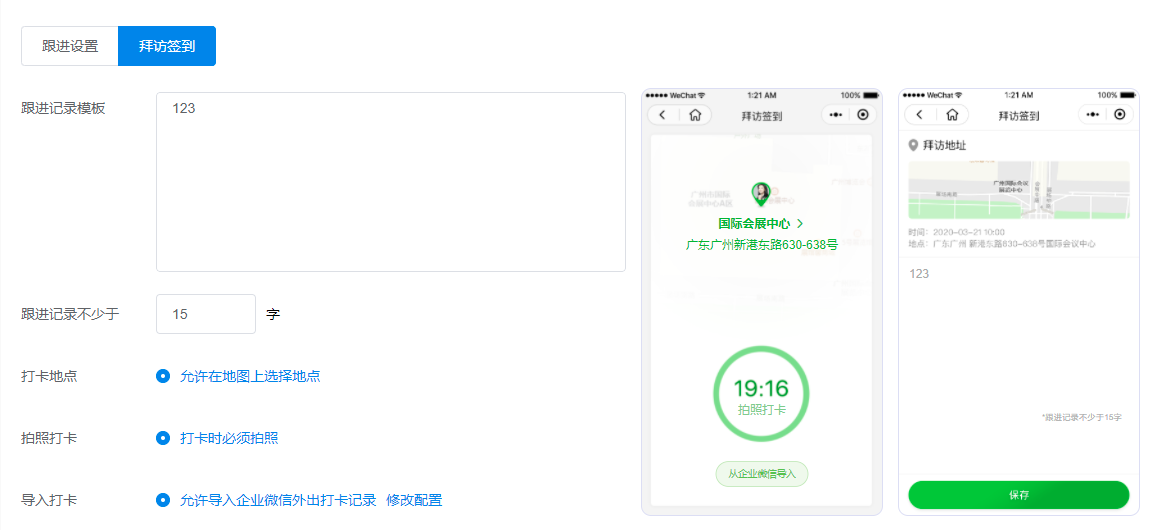Click the minimum character count field showing 15
Viewport: 1166px width, 530px height.
[x=206, y=314]
